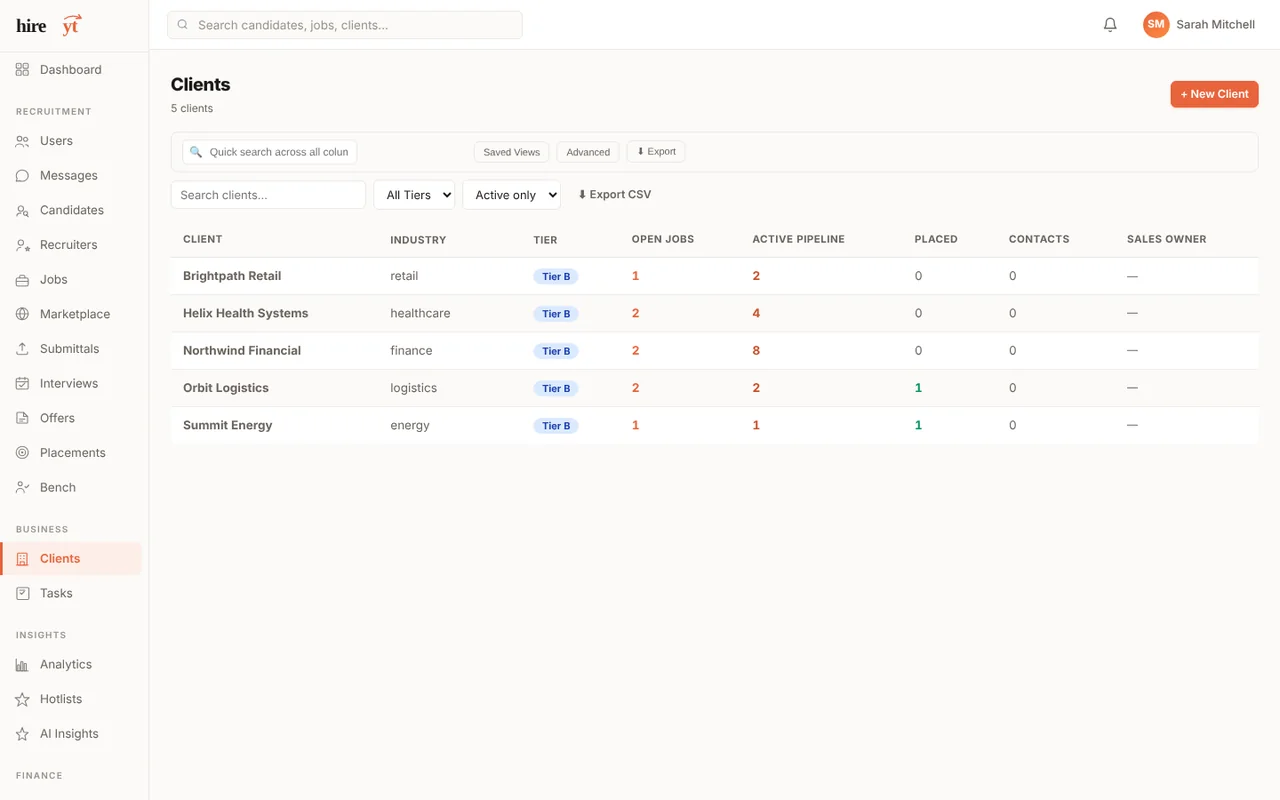
Task: Open Jobs in the sidebar
Action: (71, 280)
